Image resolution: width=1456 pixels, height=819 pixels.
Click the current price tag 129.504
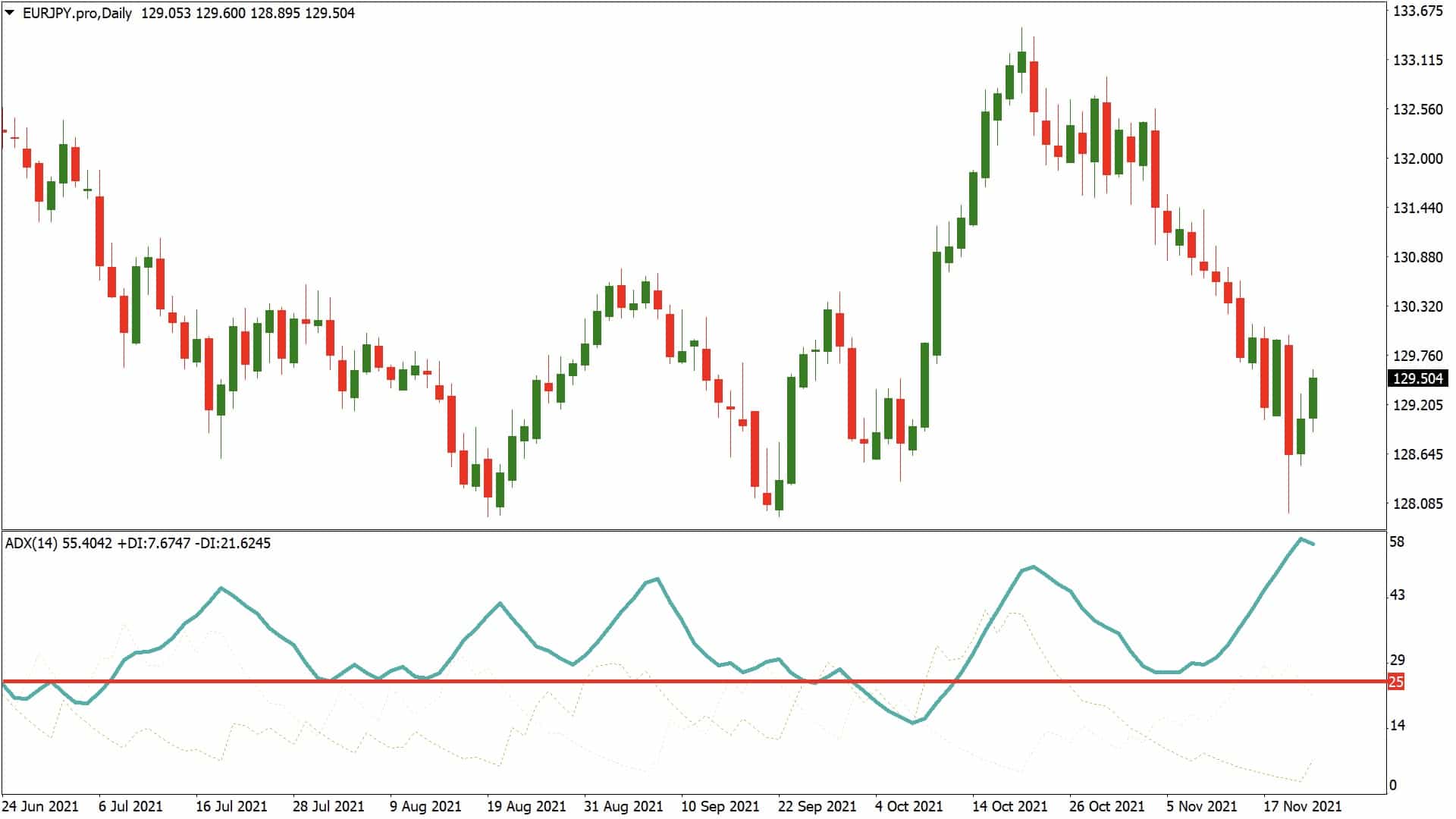coord(1421,377)
